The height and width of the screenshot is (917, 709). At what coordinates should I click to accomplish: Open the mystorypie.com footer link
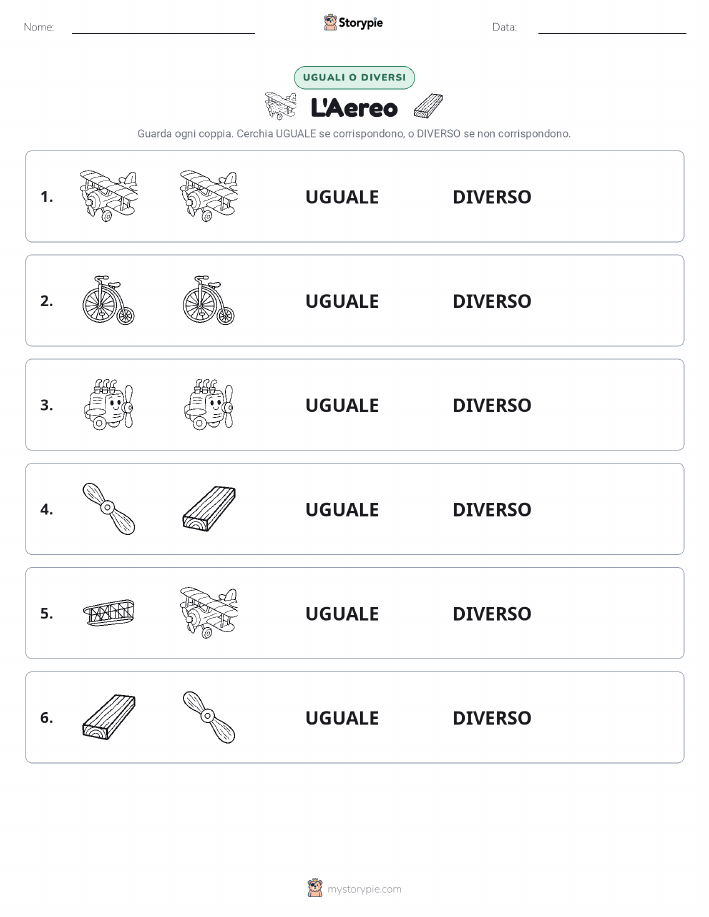click(x=354, y=888)
